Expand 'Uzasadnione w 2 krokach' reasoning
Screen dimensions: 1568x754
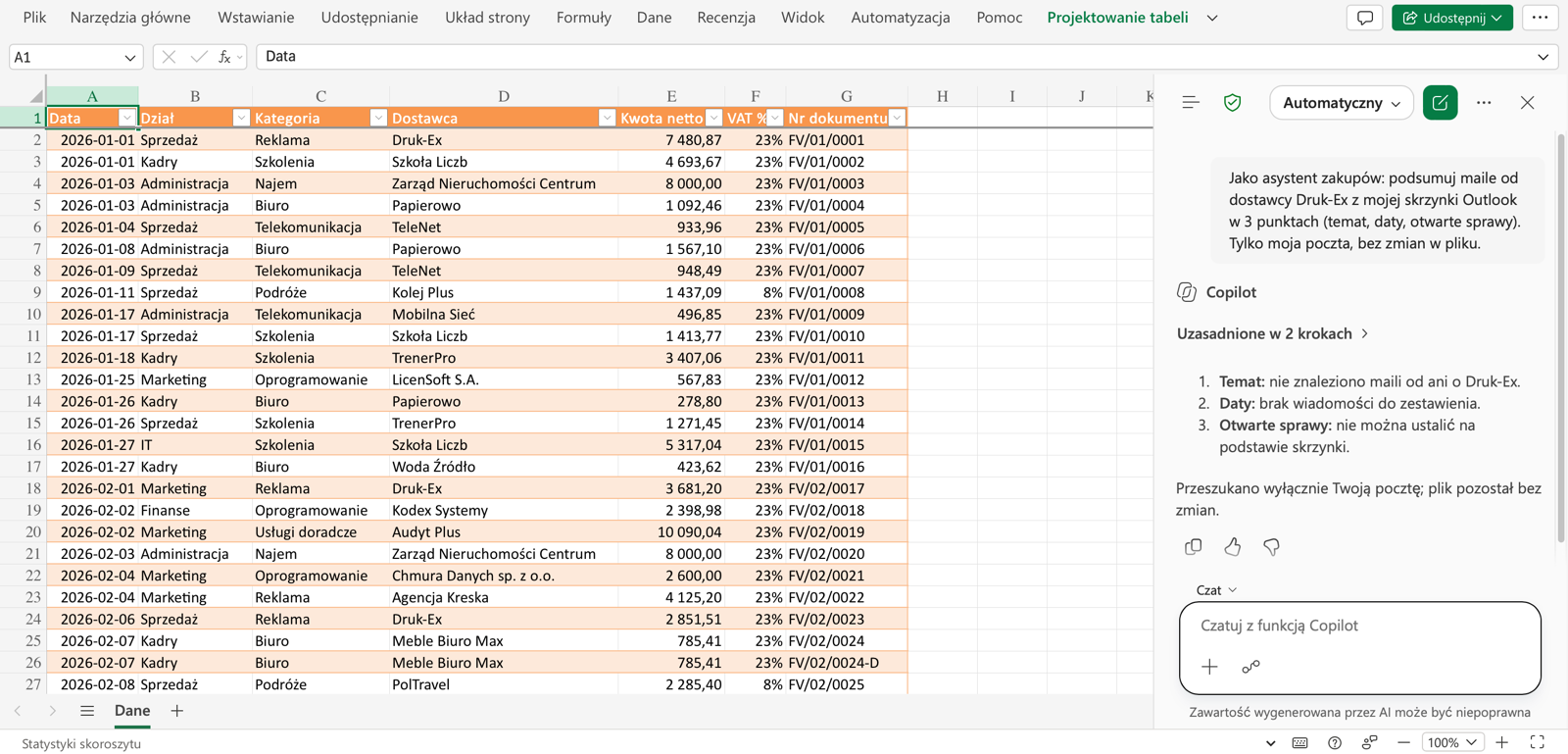pos(1272,333)
